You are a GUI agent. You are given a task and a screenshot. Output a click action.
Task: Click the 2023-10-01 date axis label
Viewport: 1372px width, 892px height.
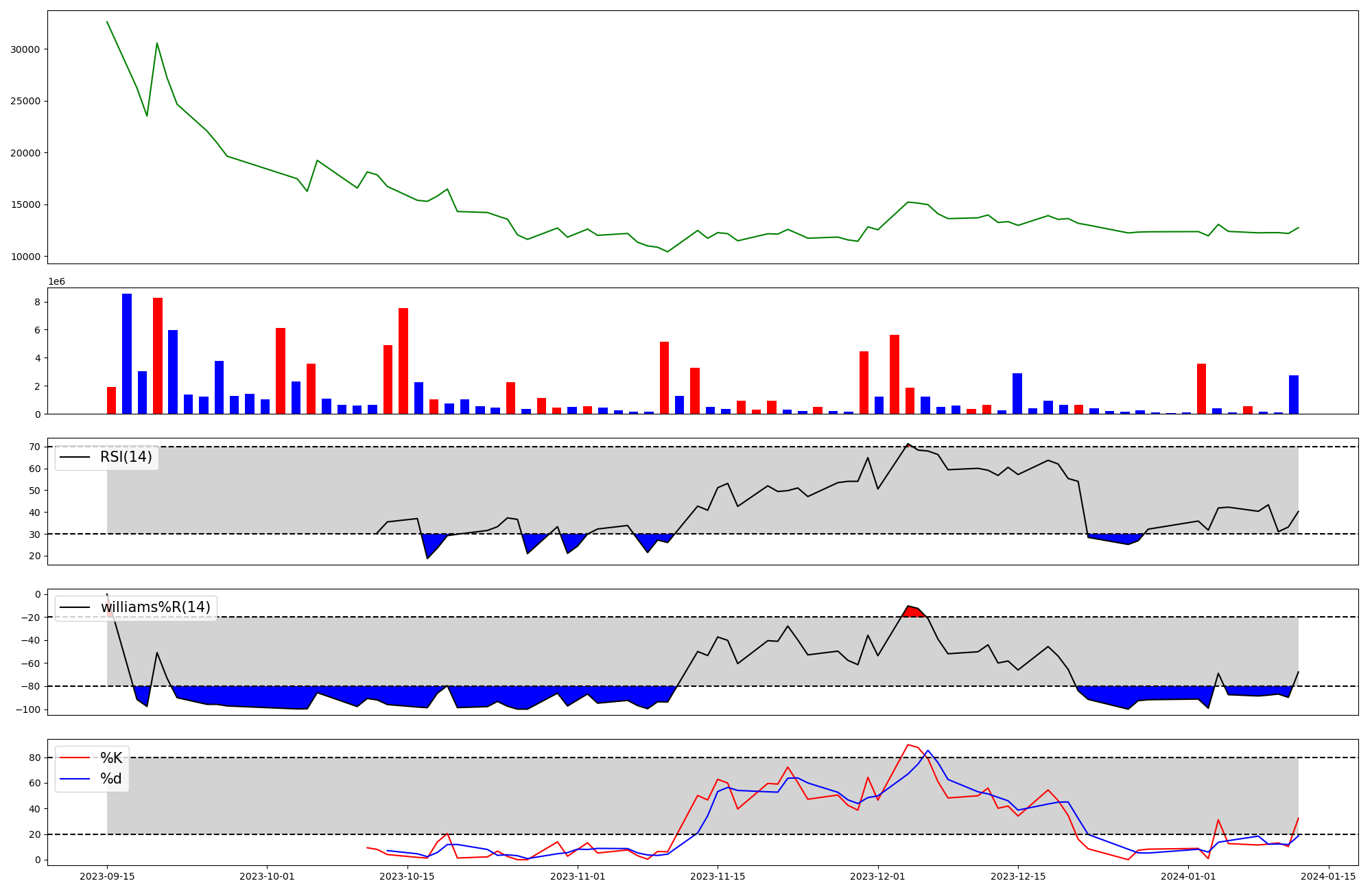[x=267, y=876]
